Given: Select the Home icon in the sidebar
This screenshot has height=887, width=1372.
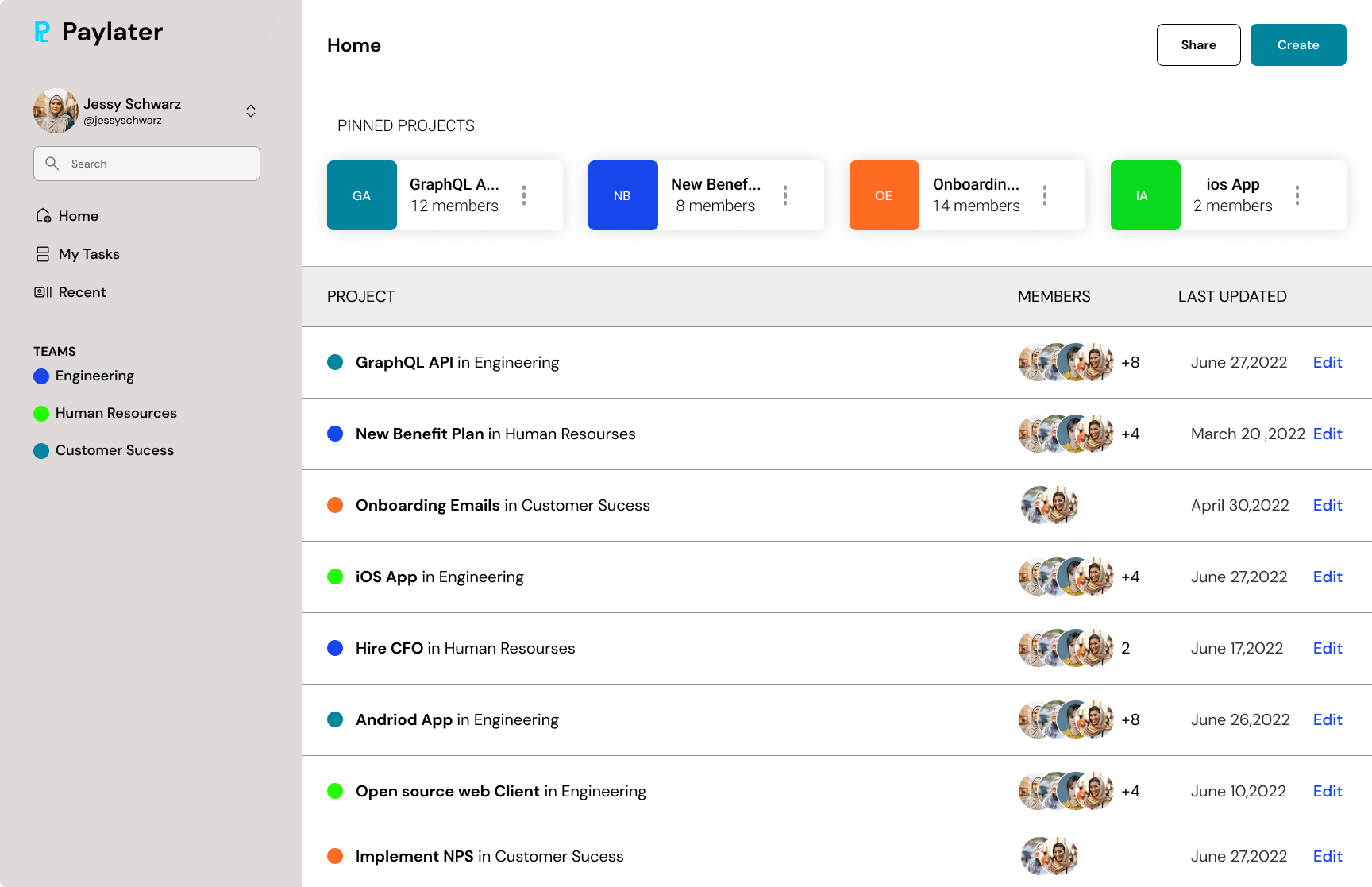Looking at the screenshot, I should [x=42, y=215].
